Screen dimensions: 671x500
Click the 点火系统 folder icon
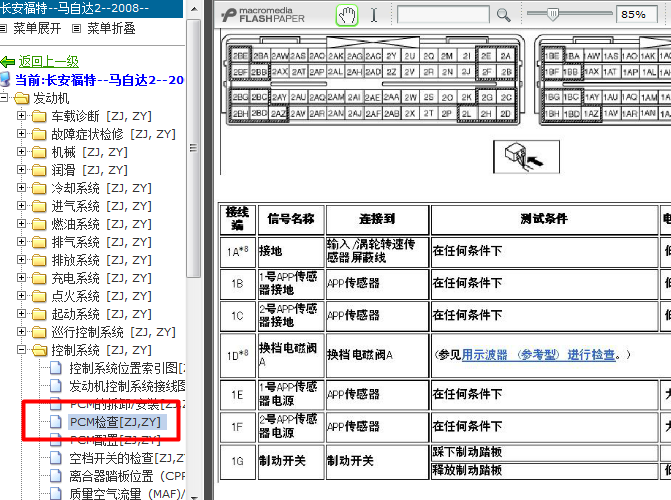39,296
